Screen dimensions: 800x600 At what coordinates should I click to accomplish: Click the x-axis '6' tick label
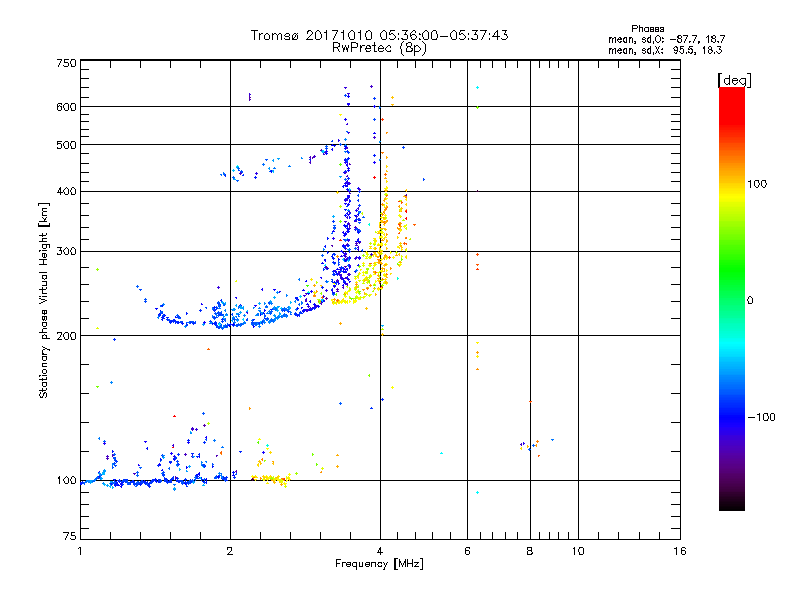coord(467,551)
